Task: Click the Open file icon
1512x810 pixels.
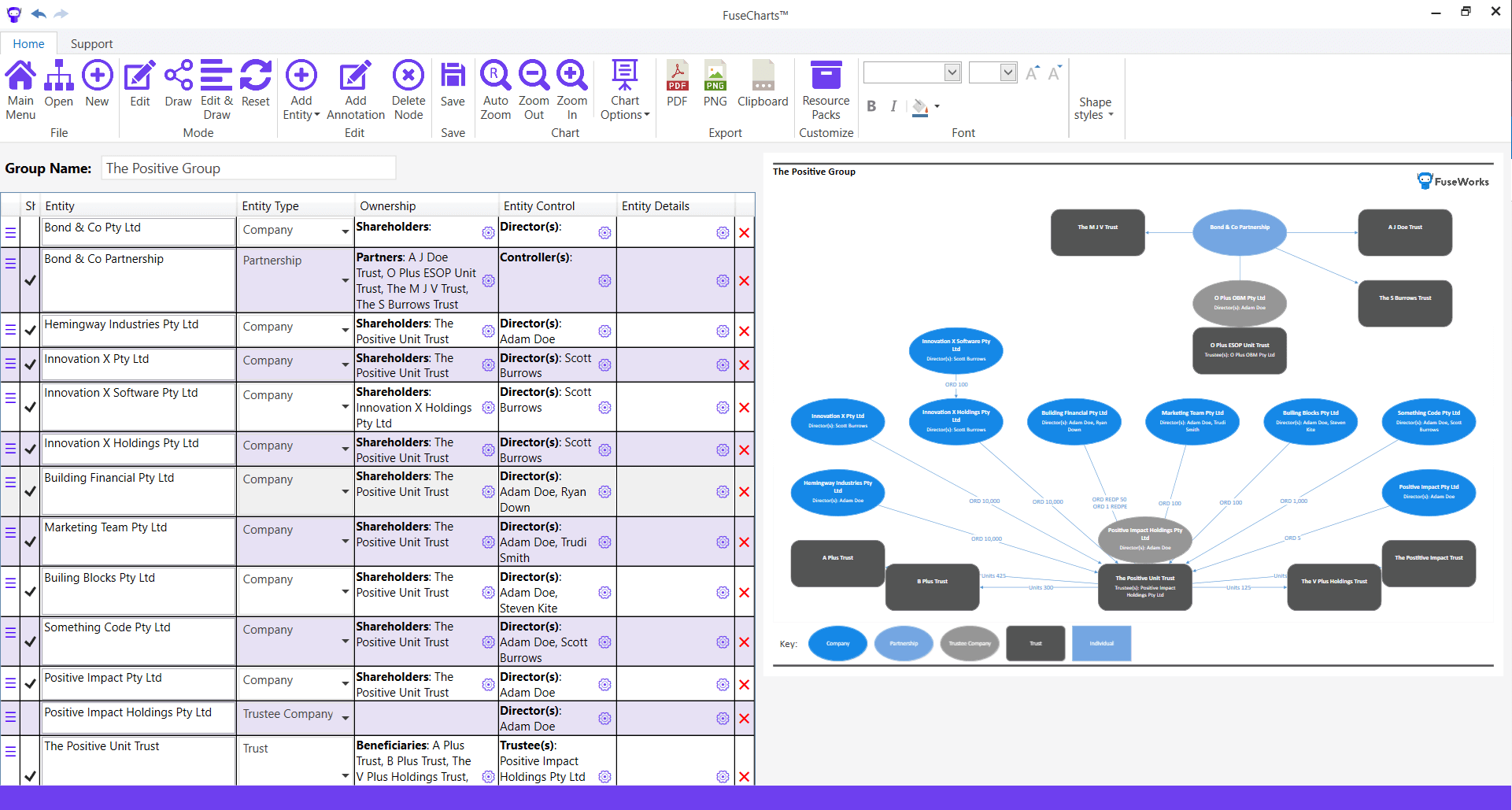Action: pyautogui.click(x=59, y=83)
